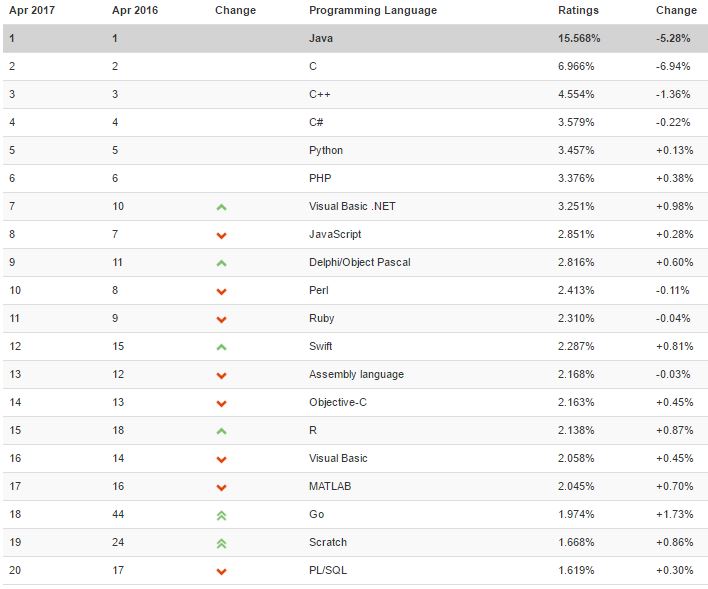Screen dimensions: 708x589
Task: Click the Objective-C language name
Action: coord(337,402)
